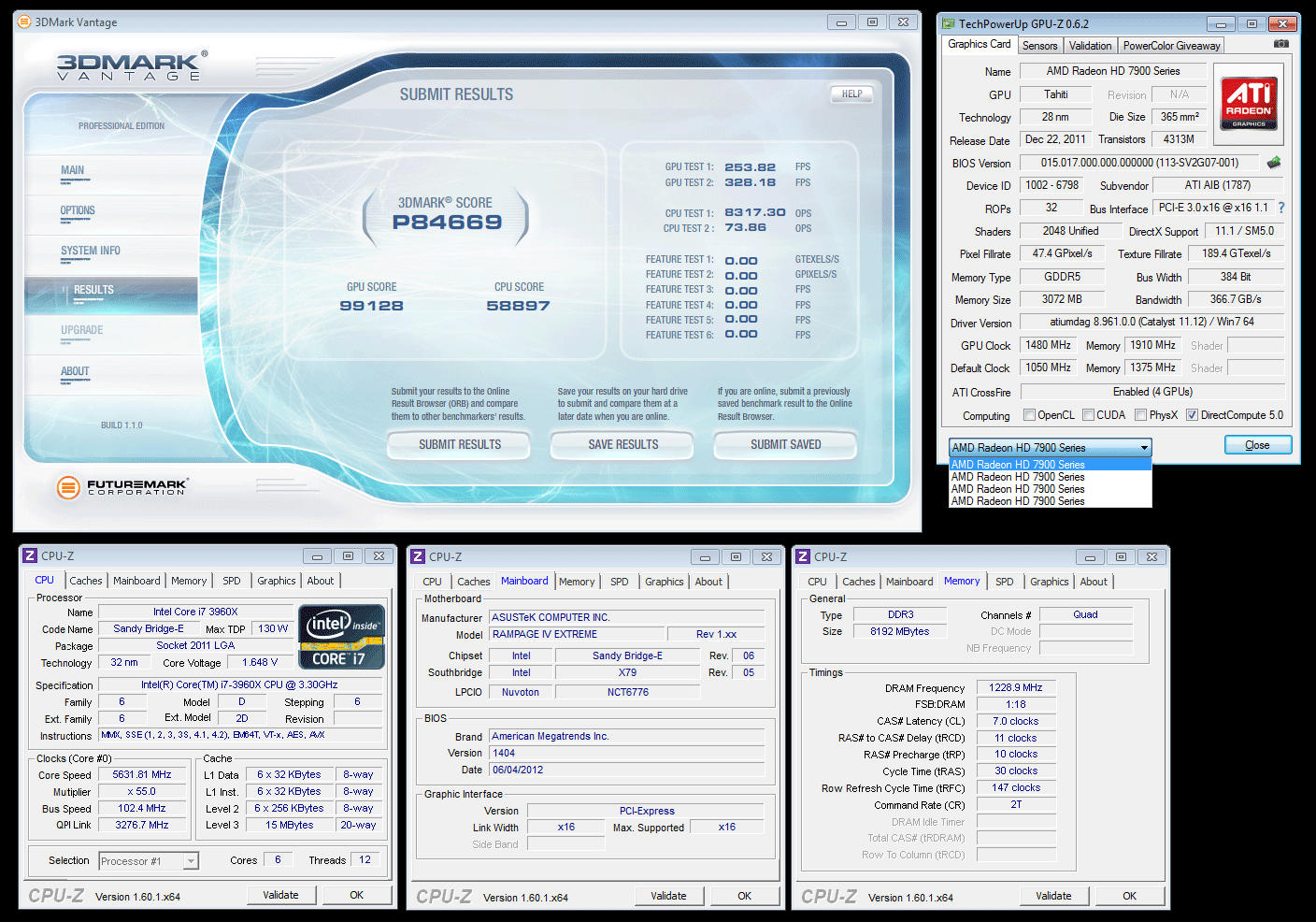Click Validate in the CPU-Z Mainboard window
Image resolution: width=1316 pixels, height=922 pixels.
coord(668,896)
